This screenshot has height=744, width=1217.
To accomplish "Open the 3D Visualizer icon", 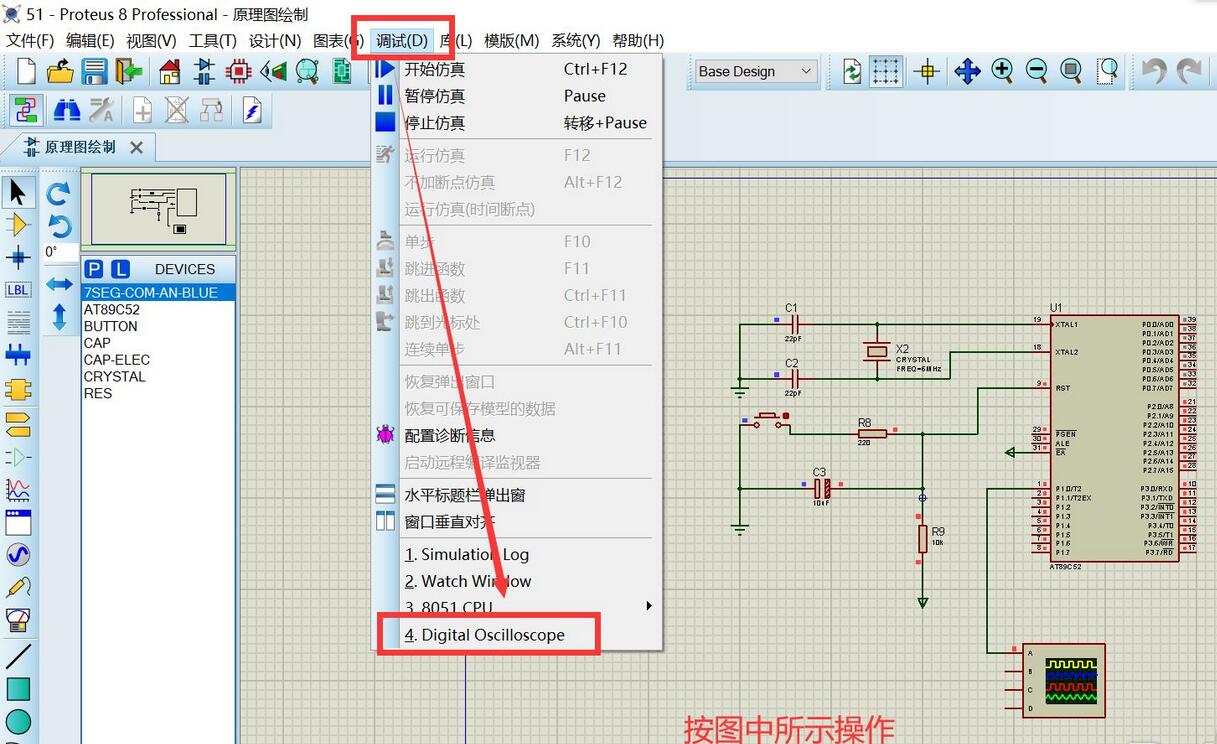I will pyautogui.click(x=272, y=71).
